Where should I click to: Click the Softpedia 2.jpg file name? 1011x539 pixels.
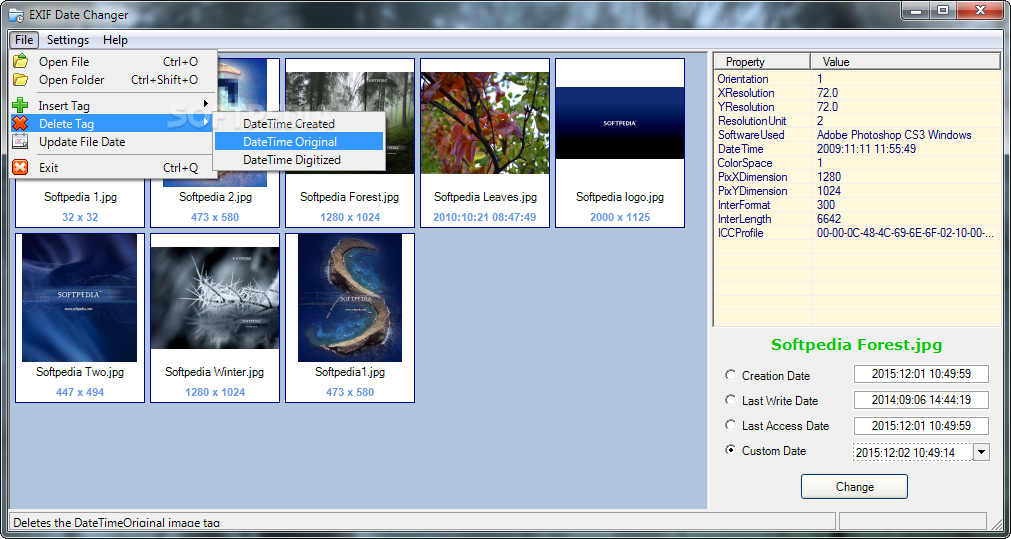pos(215,197)
